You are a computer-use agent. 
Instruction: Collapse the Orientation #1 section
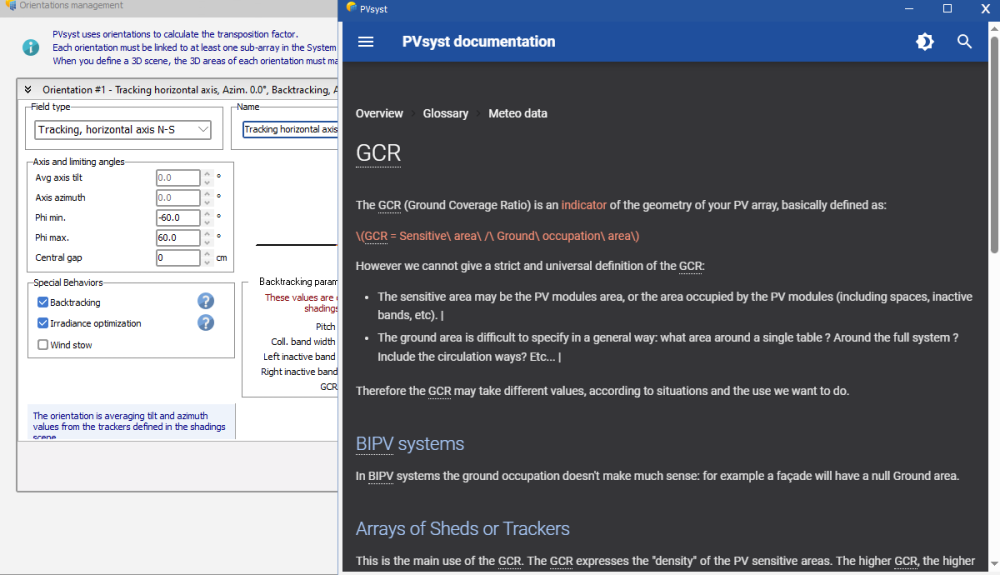click(x=29, y=90)
